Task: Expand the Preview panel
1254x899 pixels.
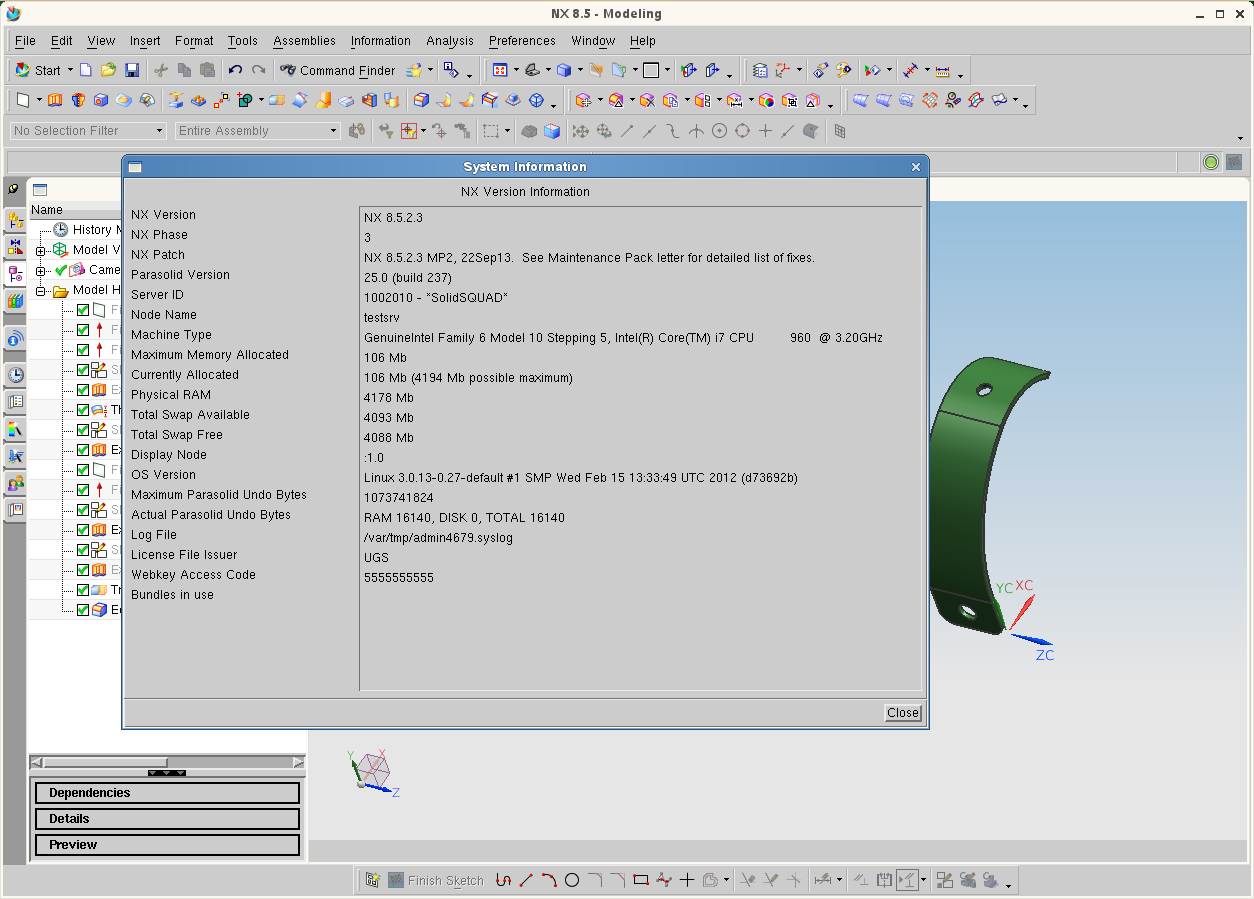Action: (167, 845)
